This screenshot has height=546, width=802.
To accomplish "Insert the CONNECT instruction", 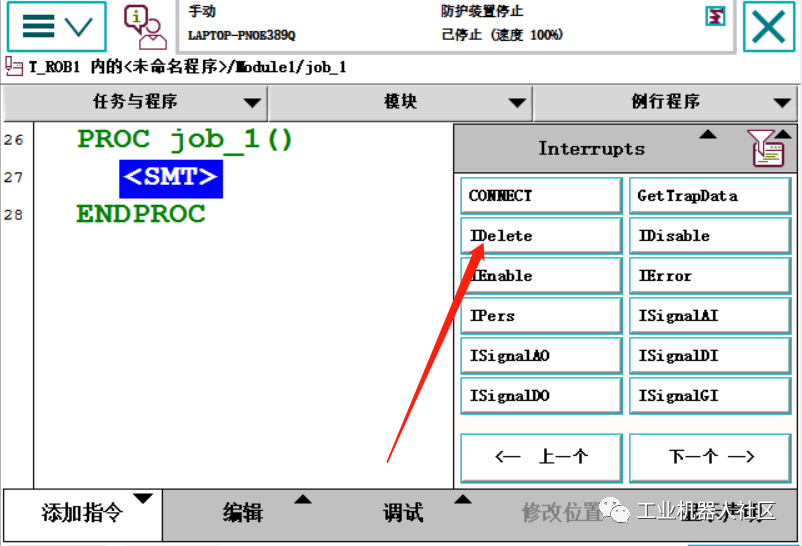I will pyautogui.click(x=542, y=196).
